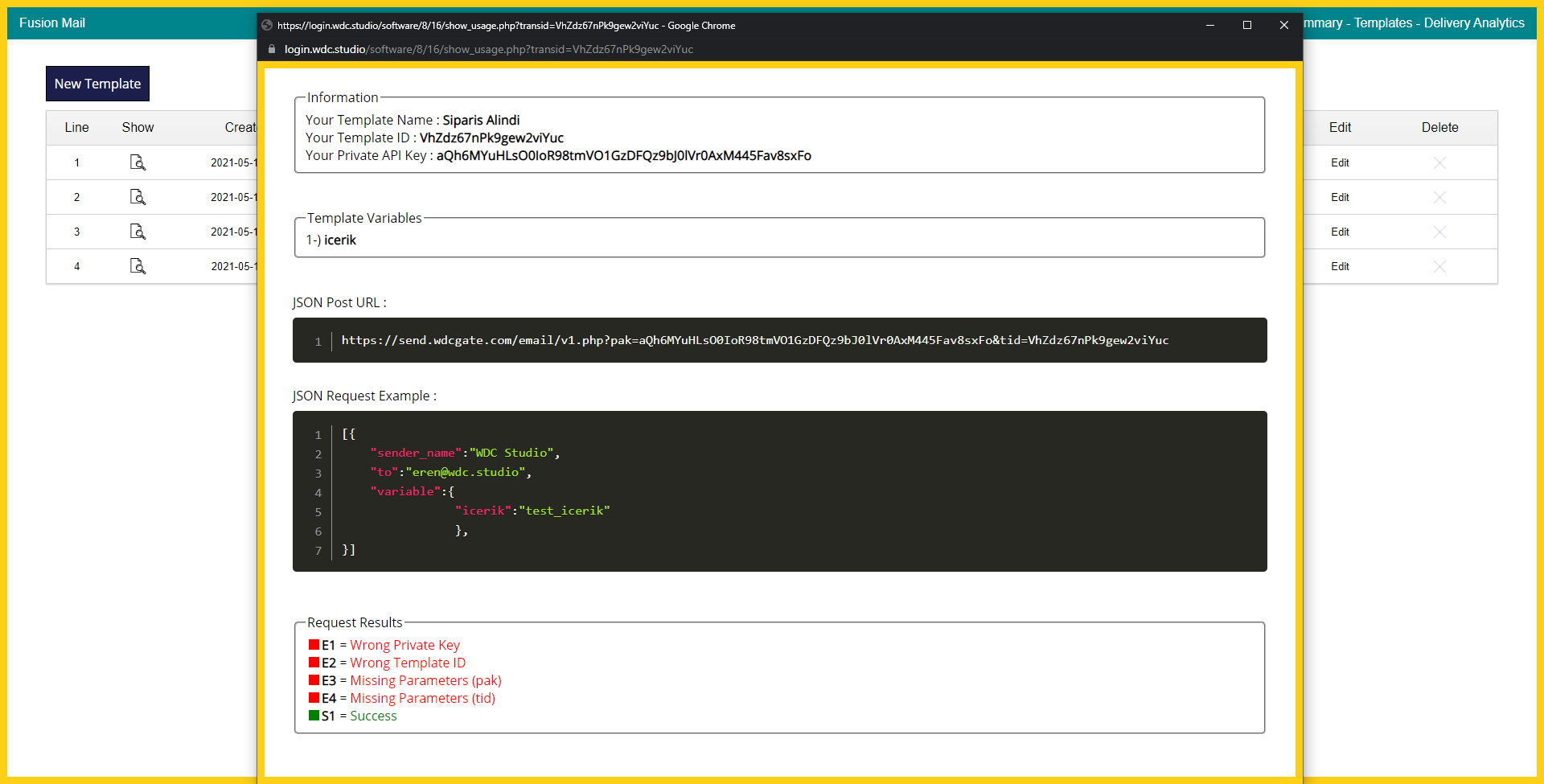This screenshot has height=784, width=1544.
Task: Delete template in row 3
Action: click(x=1439, y=232)
